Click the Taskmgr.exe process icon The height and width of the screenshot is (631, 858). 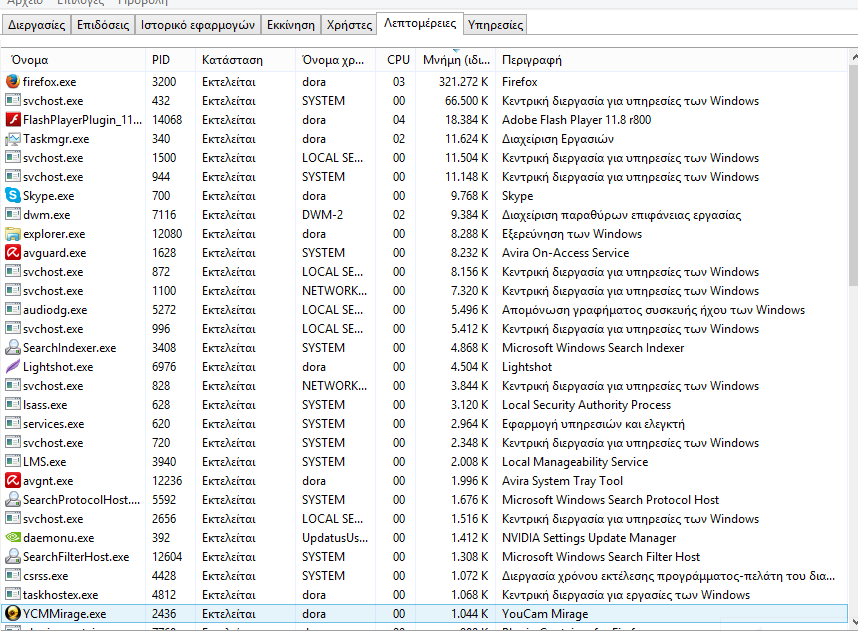pos(13,138)
